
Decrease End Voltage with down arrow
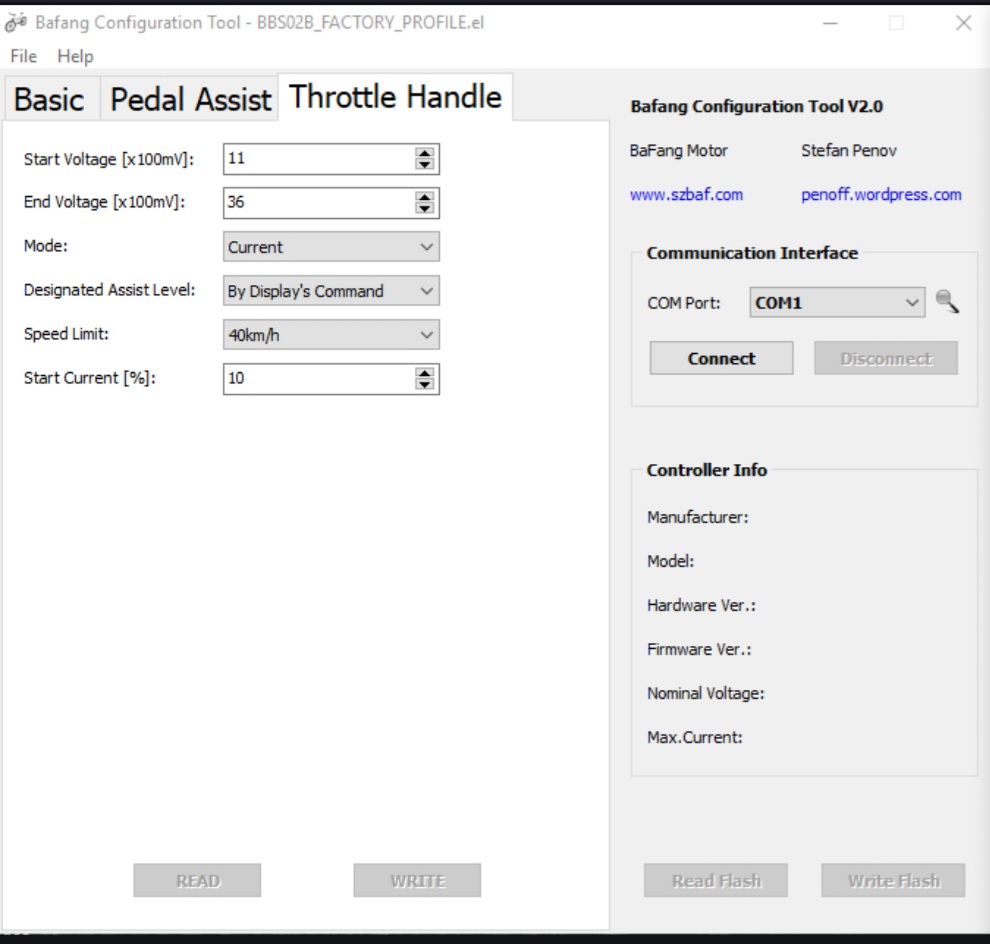[x=425, y=208]
